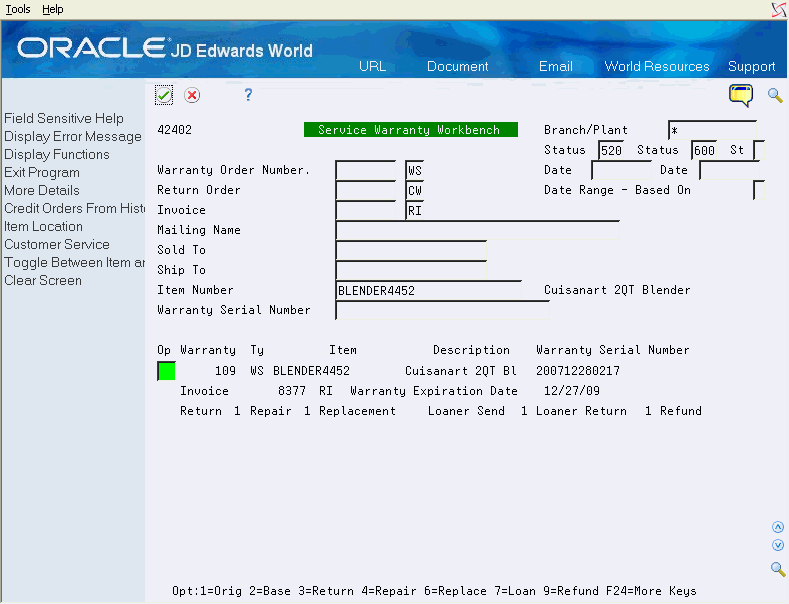Click serial number 200712280217
The image size is (789, 604).
[578, 371]
